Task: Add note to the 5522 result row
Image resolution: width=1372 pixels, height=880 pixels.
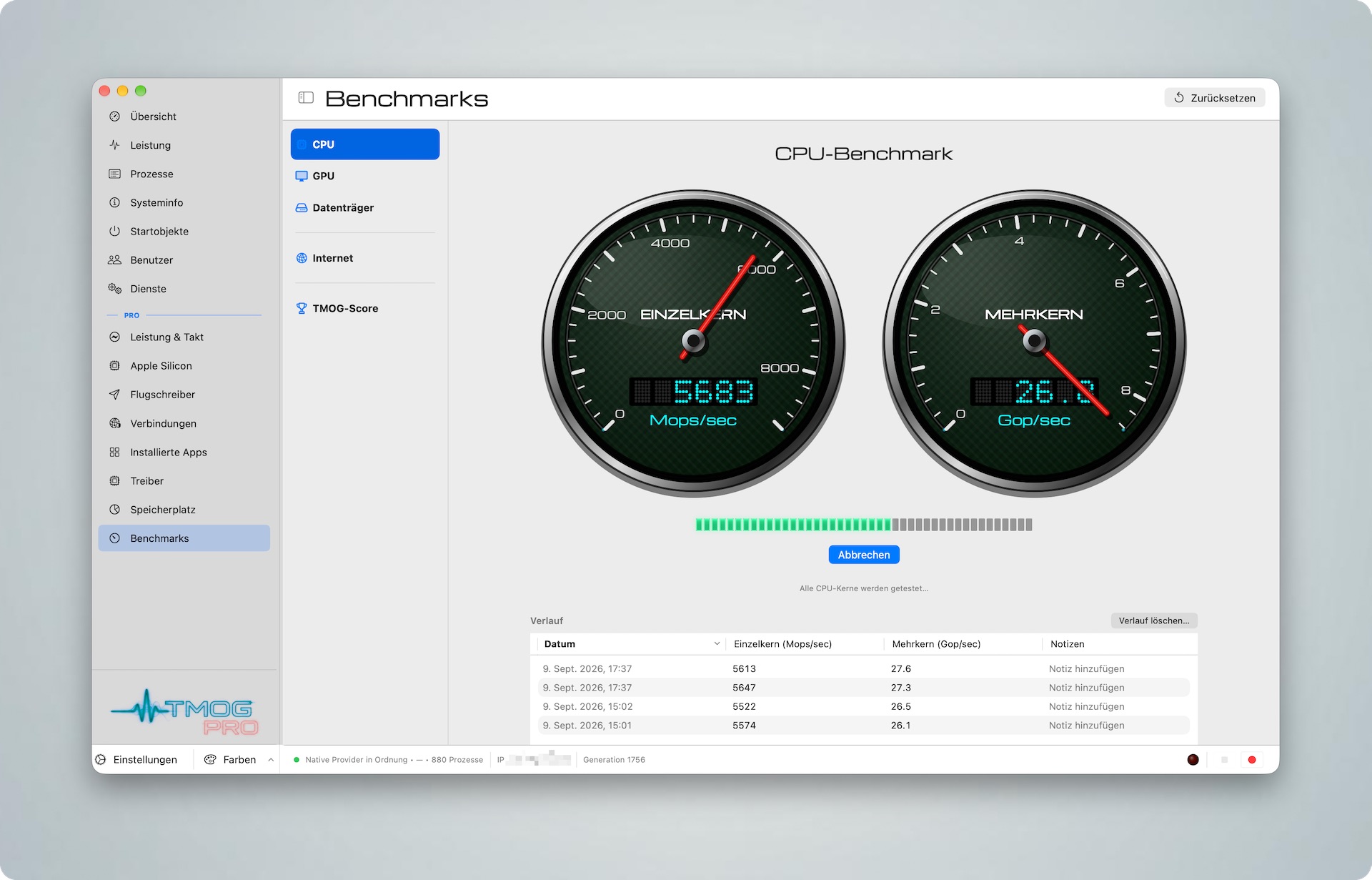Action: coord(1086,706)
